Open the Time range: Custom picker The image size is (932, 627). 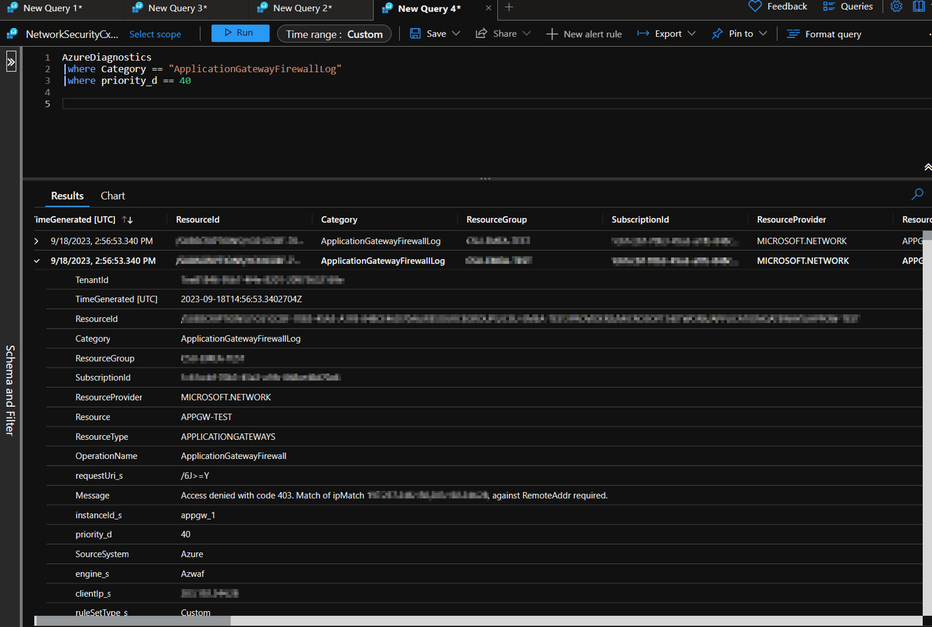334,34
